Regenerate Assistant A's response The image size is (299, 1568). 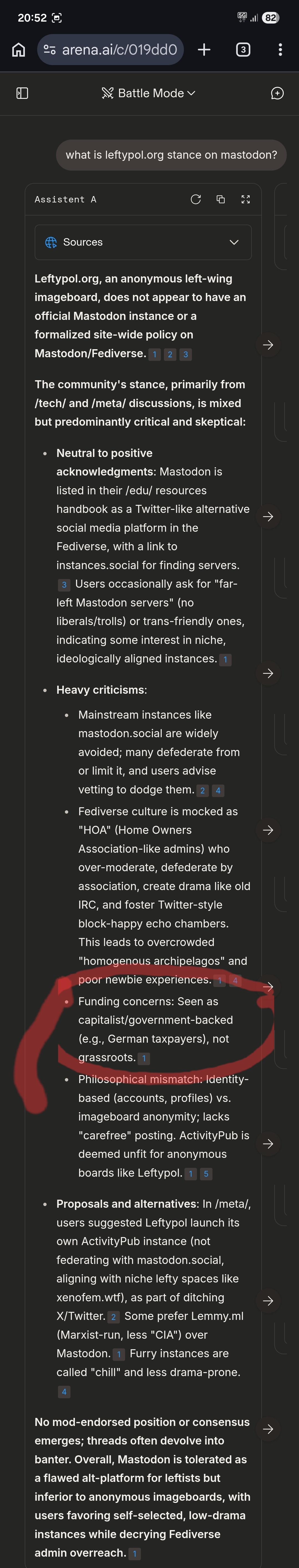pyautogui.click(x=196, y=200)
